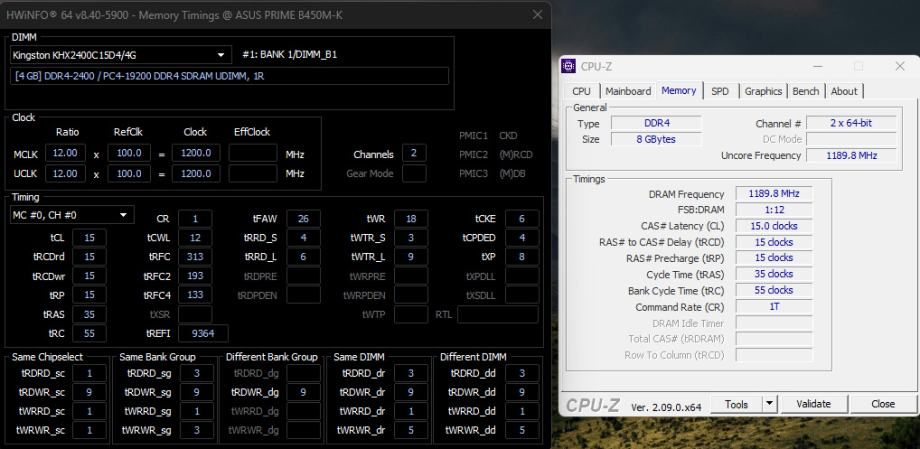Screen dimensions: 920x449
Task: Click the Close button at CPU-Z bottom
Action: pos(883,404)
